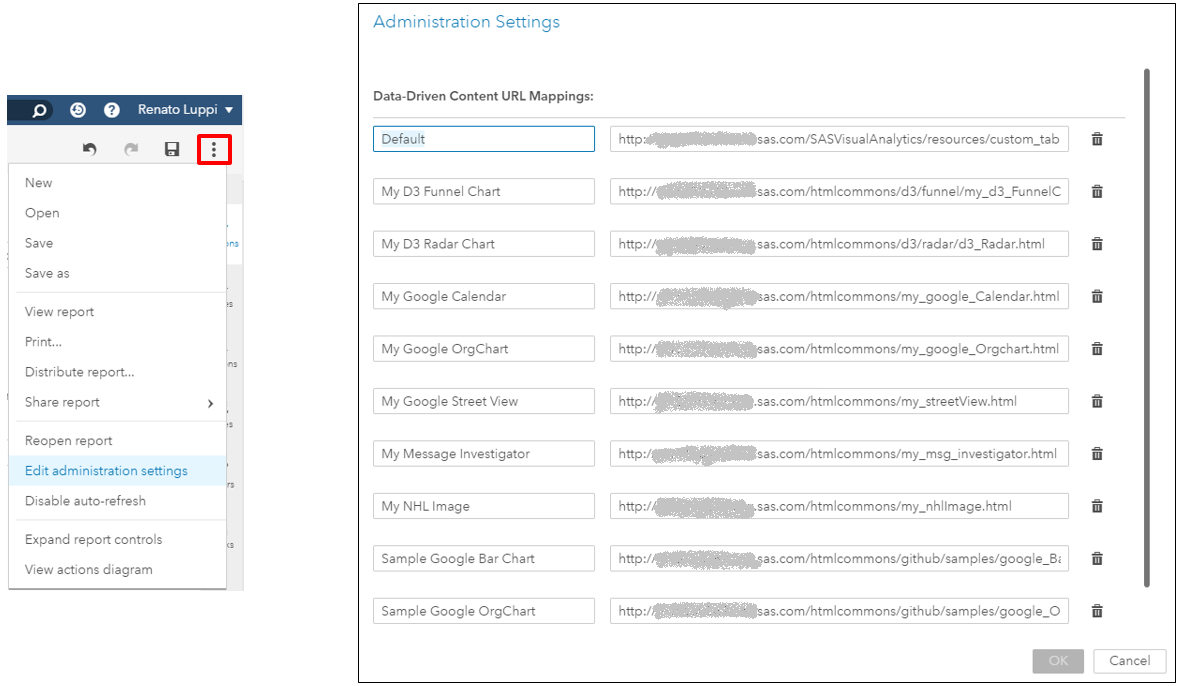This screenshot has width=1180, height=686.
Task: Select View actions diagram menu entry
Action: (88, 570)
